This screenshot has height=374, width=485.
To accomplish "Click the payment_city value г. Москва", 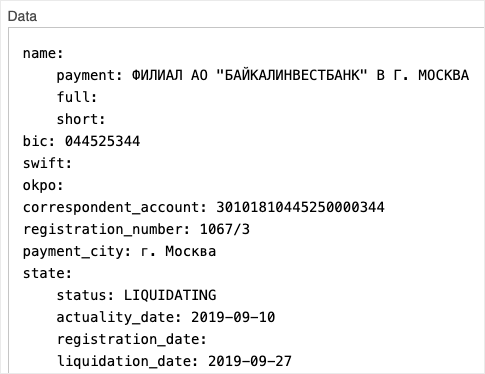I will click(x=178, y=251).
